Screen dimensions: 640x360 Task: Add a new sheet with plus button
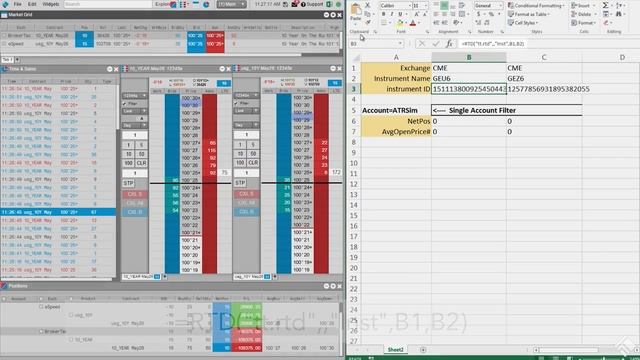423,350
